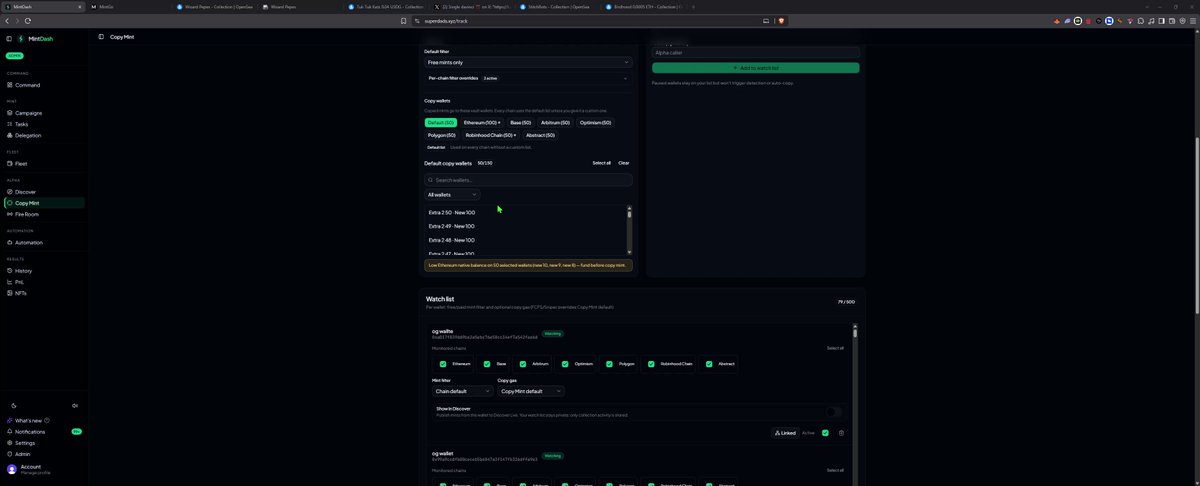Select Base (50) wallet list tab
Viewport: 1200px width, 486px height.
click(x=521, y=122)
